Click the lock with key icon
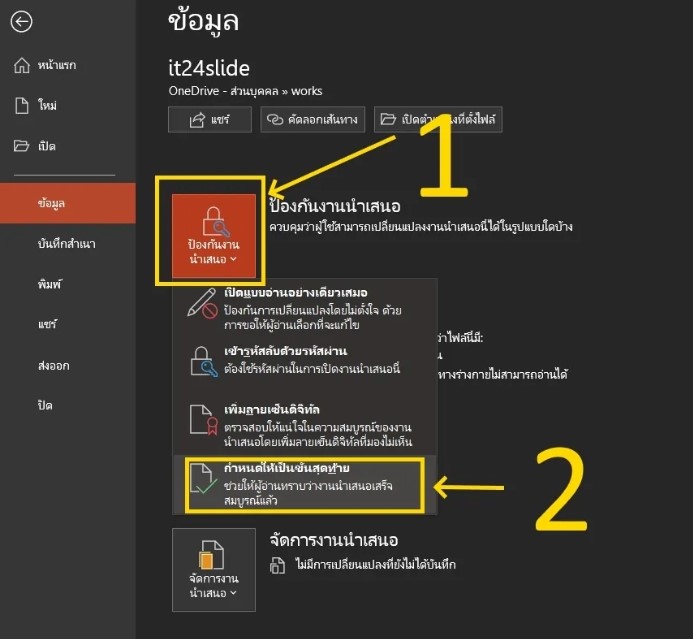The height and width of the screenshot is (639, 693). tap(203, 361)
